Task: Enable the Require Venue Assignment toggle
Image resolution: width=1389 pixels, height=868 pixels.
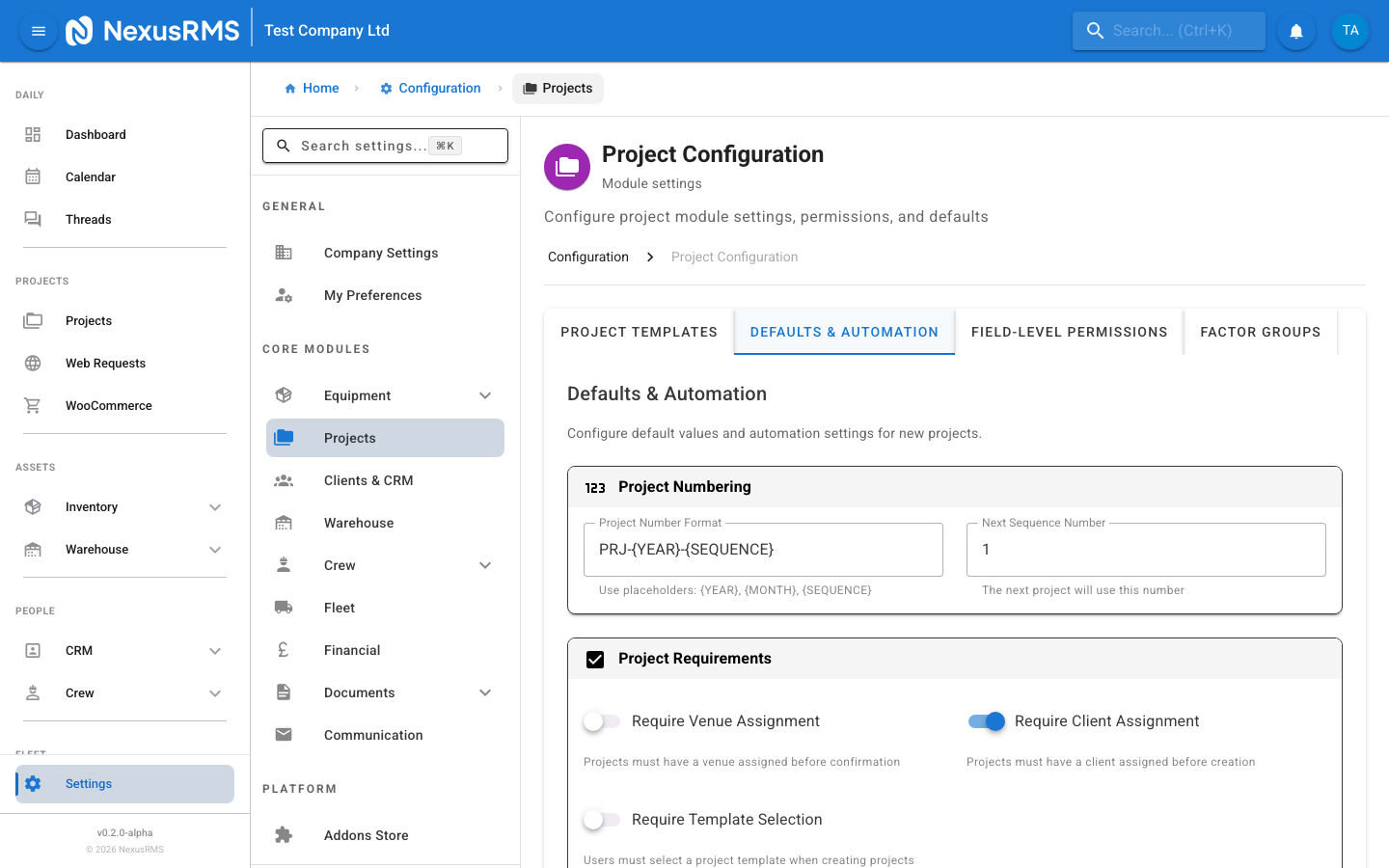Action: [x=602, y=720]
